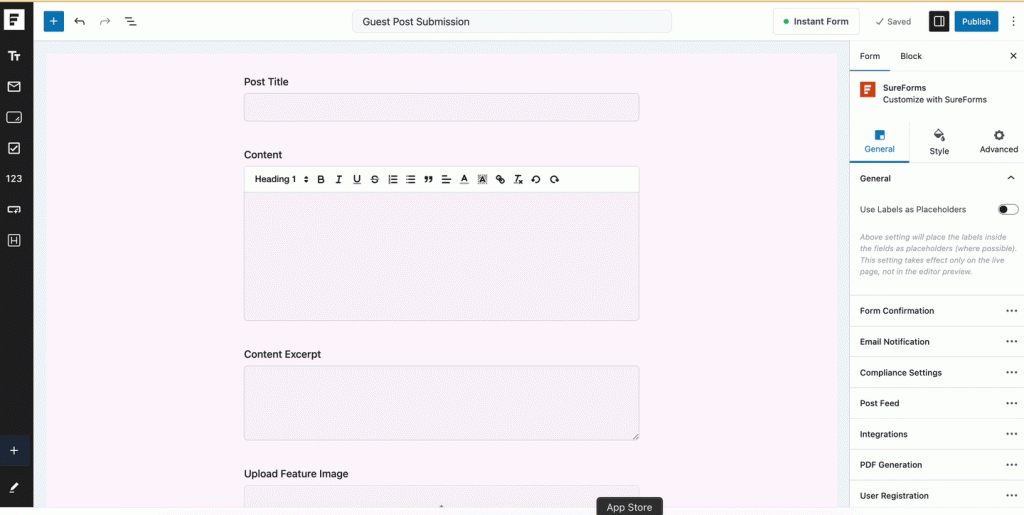Close the settings sidebar with X
The height and width of the screenshot is (515, 1024).
(1013, 56)
